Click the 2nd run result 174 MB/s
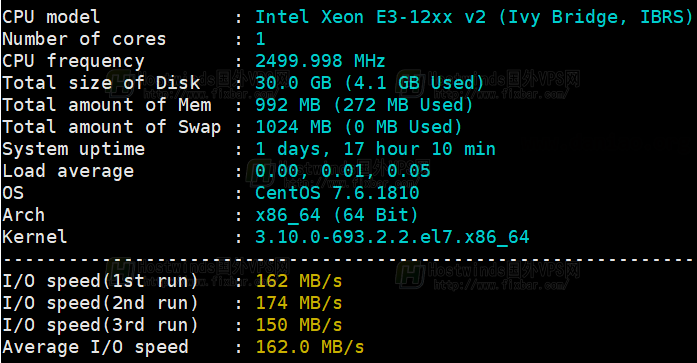Viewport: 697px width, 363px height. (299, 303)
